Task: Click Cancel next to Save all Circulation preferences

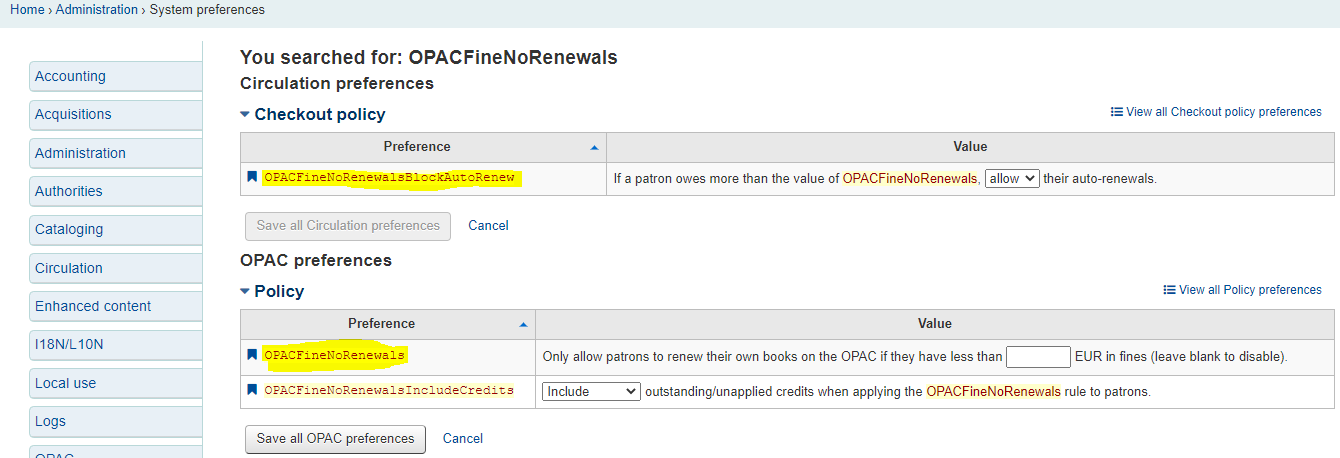Action: coord(488,226)
